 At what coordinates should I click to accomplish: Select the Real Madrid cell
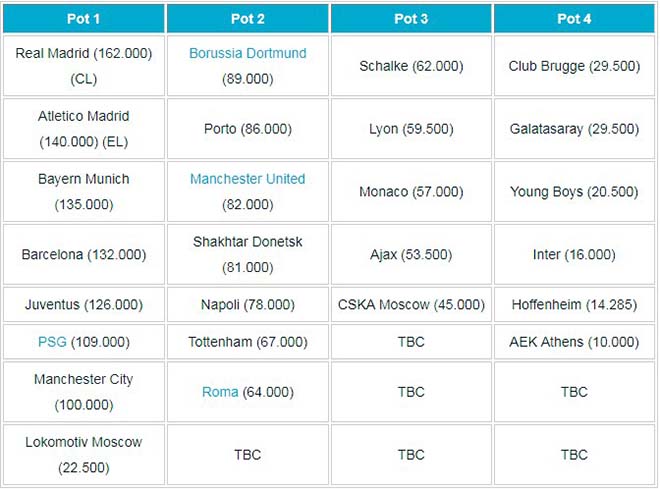pos(84,65)
